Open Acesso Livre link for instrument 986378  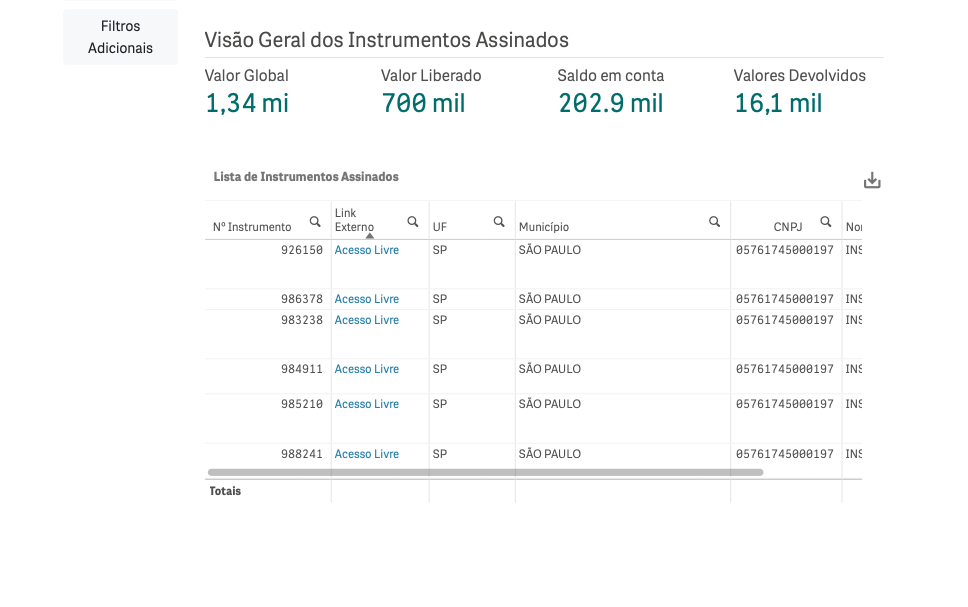point(366,299)
